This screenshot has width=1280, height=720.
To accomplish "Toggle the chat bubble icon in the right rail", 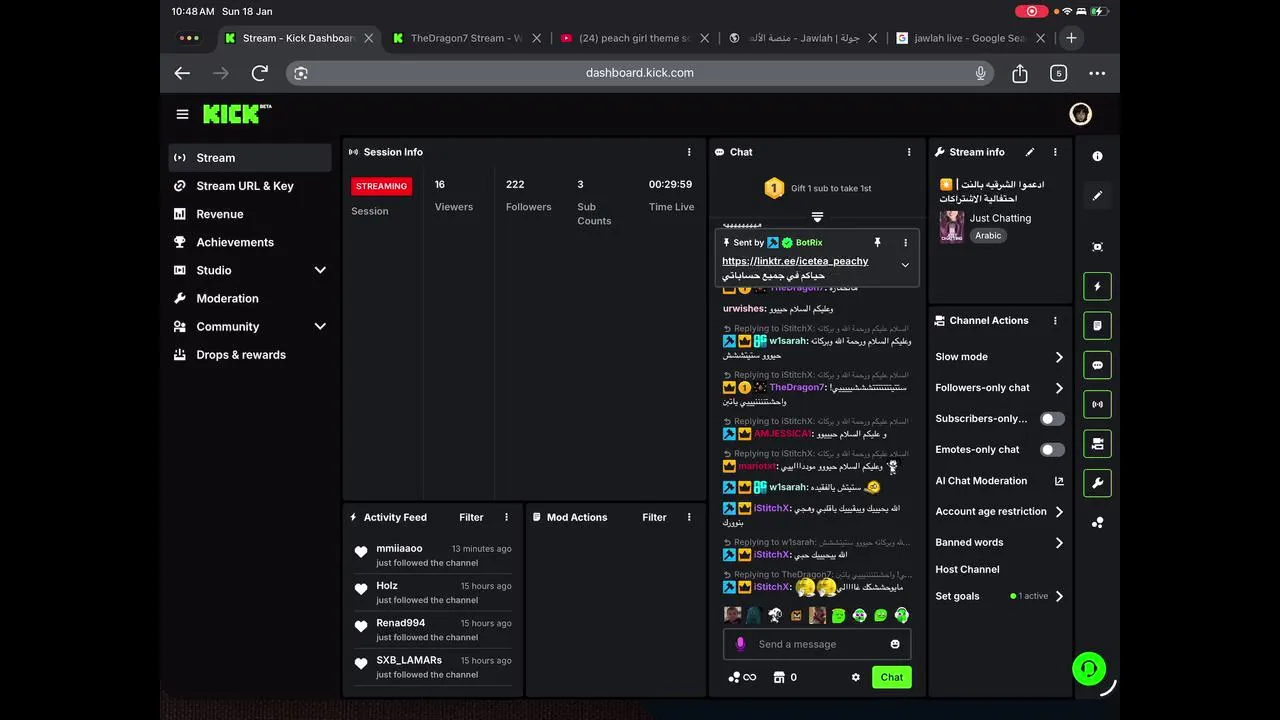I will 1097,365.
